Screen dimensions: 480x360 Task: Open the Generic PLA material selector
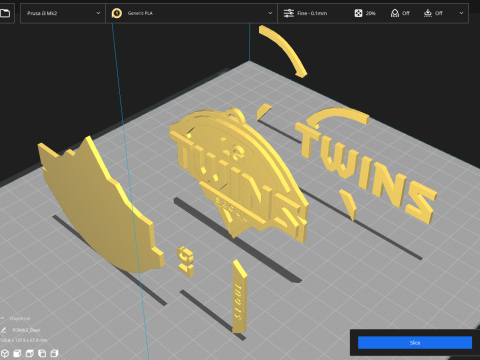coord(192,13)
